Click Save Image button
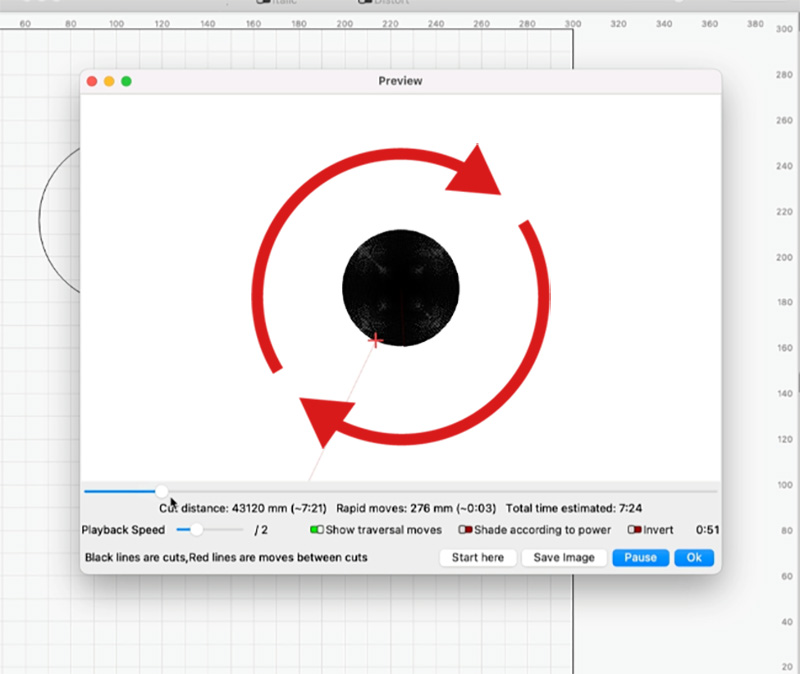 tap(564, 557)
